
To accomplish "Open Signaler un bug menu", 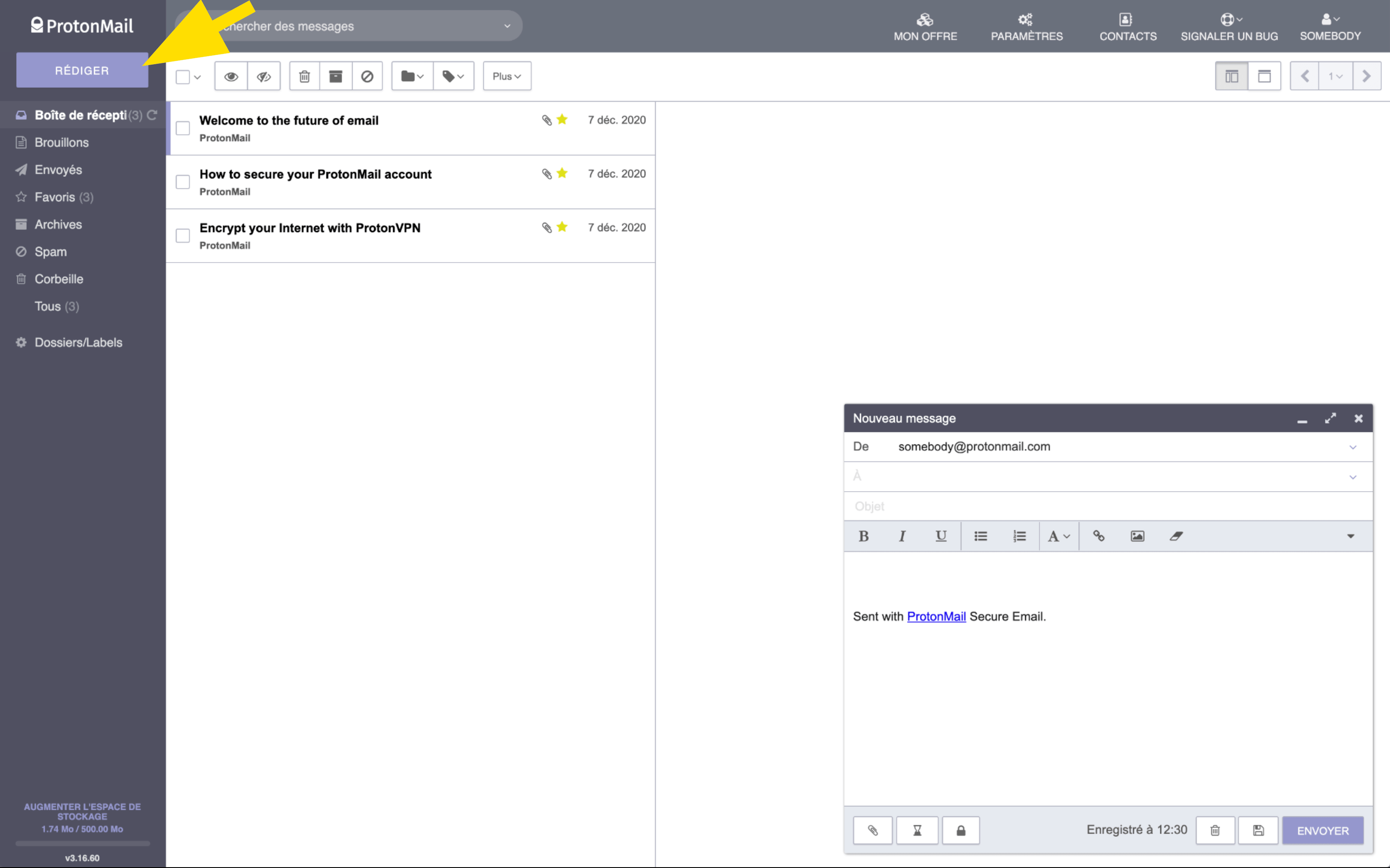I will [1229, 27].
